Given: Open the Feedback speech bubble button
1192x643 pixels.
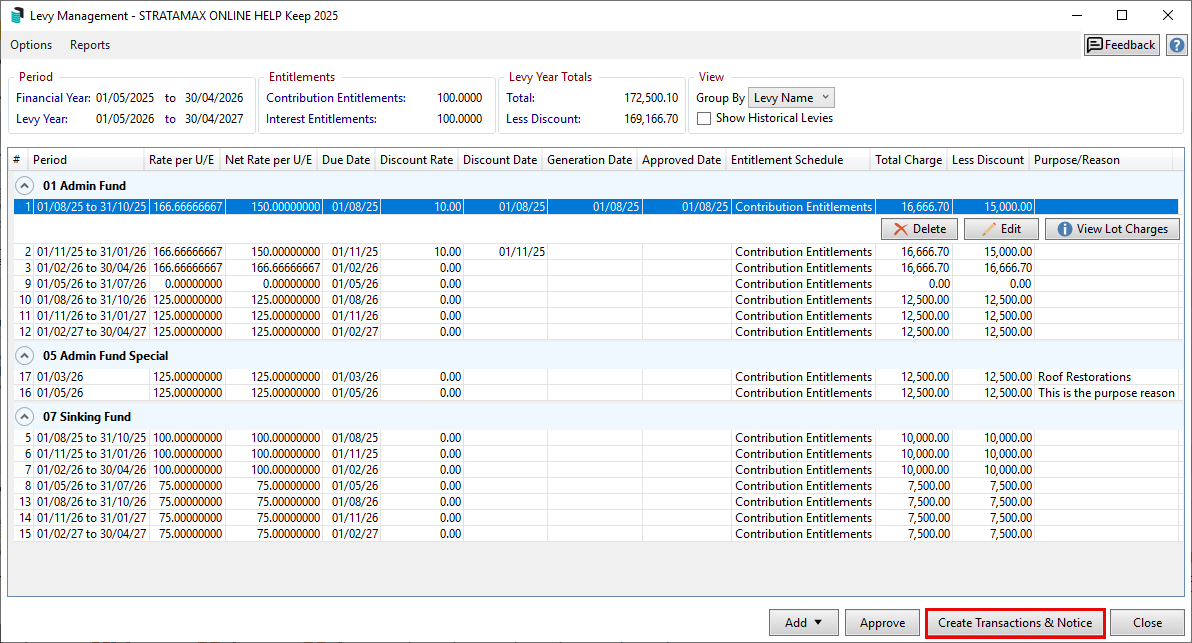Looking at the screenshot, I should [x=1122, y=45].
